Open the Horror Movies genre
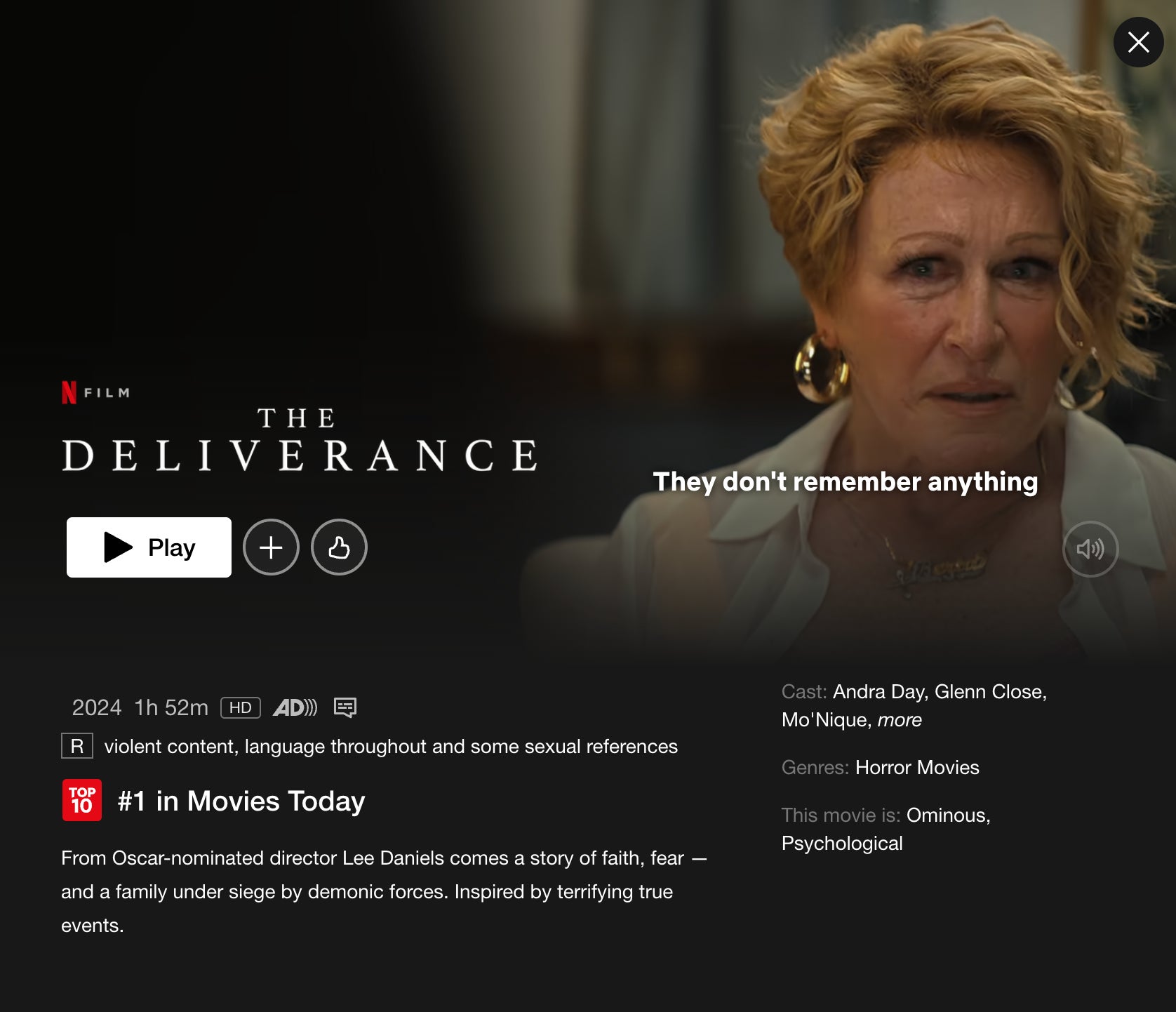The width and height of the screenshot is (1176, 1012). tap(917, 767)
